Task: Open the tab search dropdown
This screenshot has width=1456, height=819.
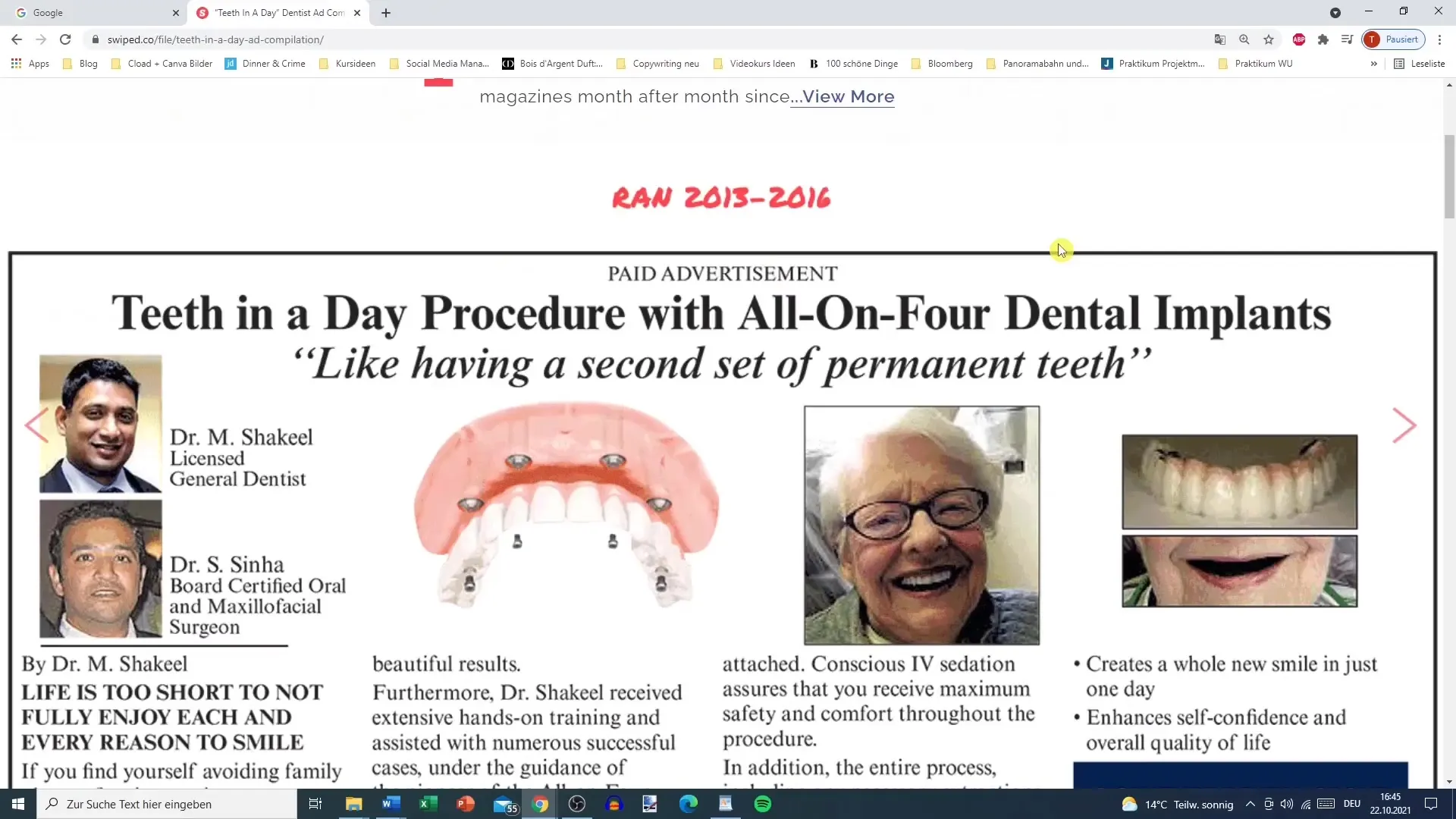Action: click(1335, 13)
